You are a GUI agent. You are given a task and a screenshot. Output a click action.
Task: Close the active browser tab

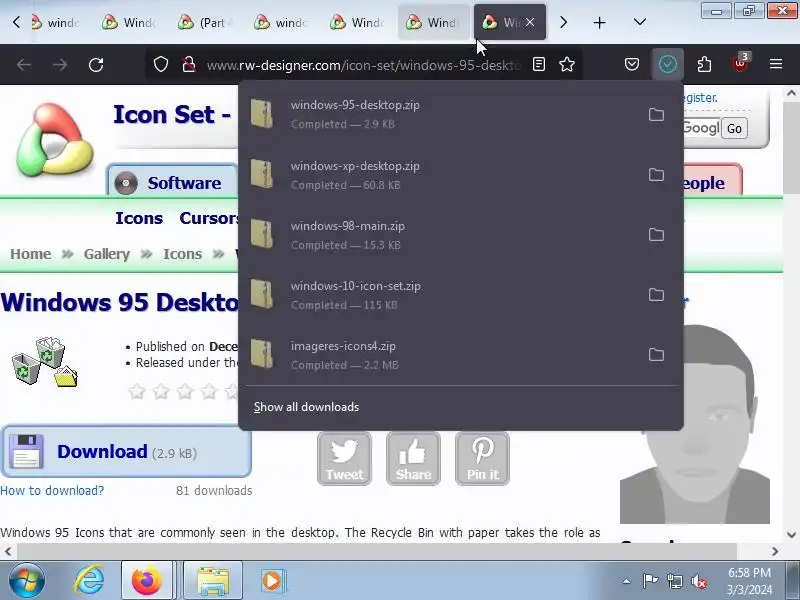pos(530,22)
